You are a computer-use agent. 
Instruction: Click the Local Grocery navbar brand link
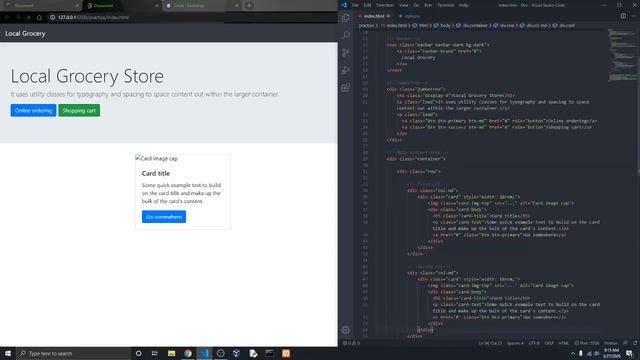[25, 33]
